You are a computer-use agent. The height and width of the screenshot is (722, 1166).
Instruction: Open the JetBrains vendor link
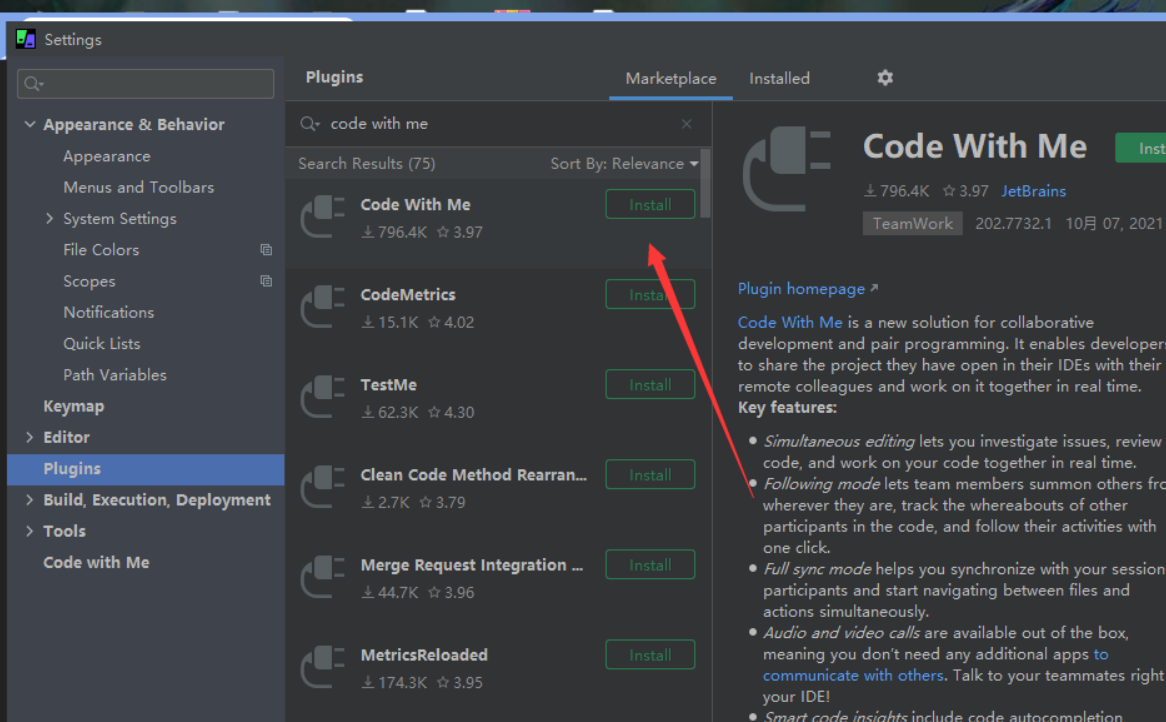(1033, 191)
